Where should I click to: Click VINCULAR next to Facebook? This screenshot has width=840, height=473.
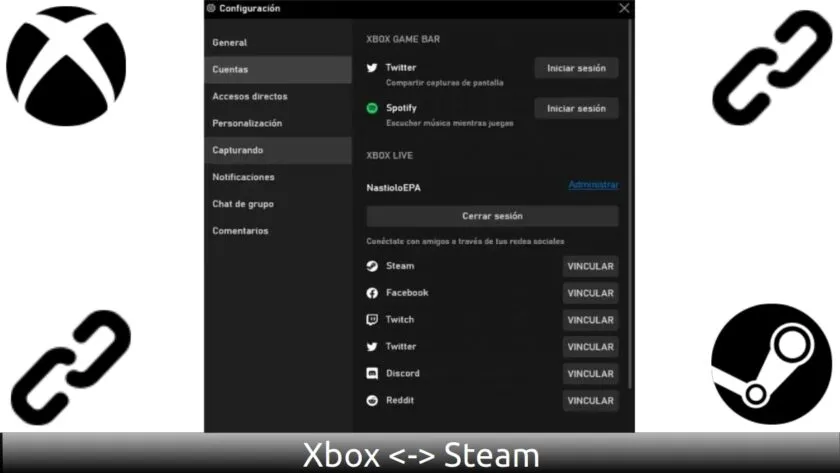tap(590, 293)
